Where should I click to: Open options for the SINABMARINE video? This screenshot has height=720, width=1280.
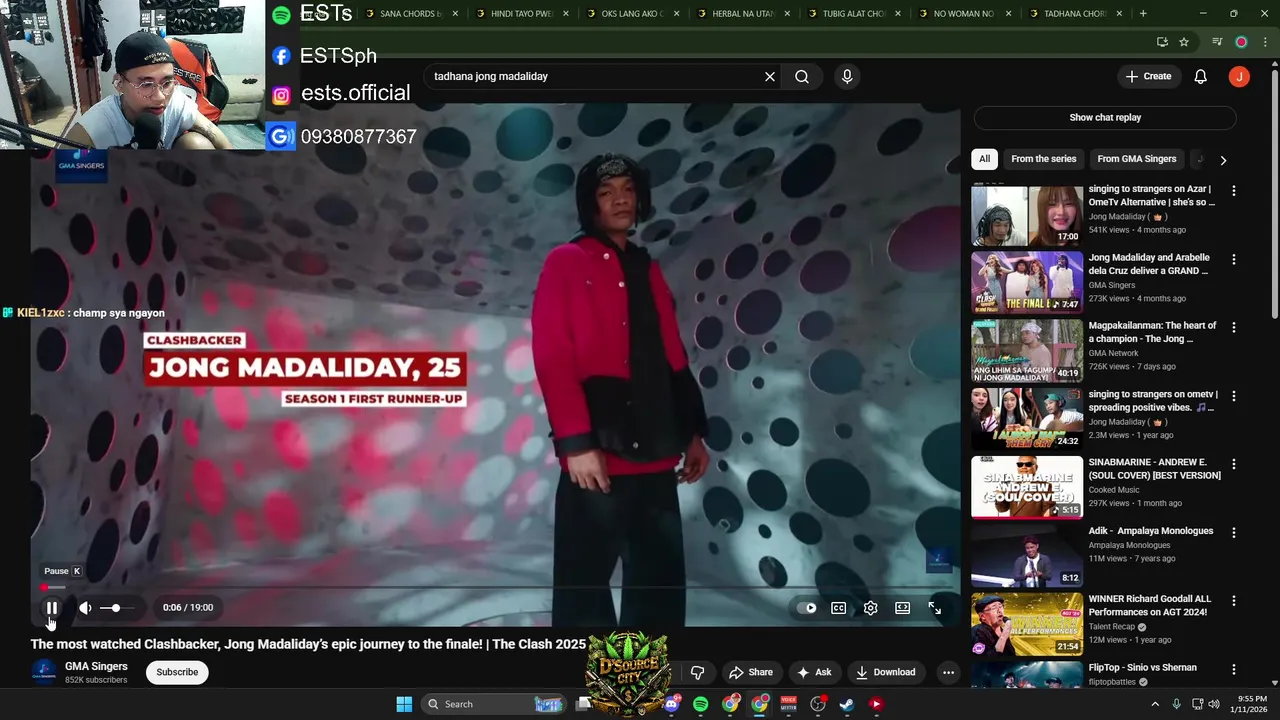tap(1234, 464)
